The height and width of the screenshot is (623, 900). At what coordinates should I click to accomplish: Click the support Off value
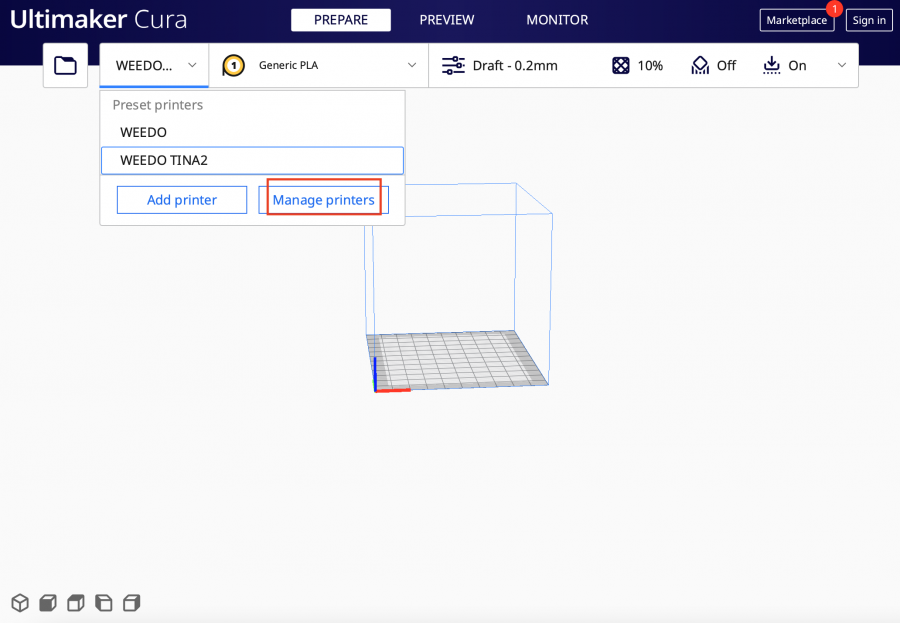pos(726,66)
